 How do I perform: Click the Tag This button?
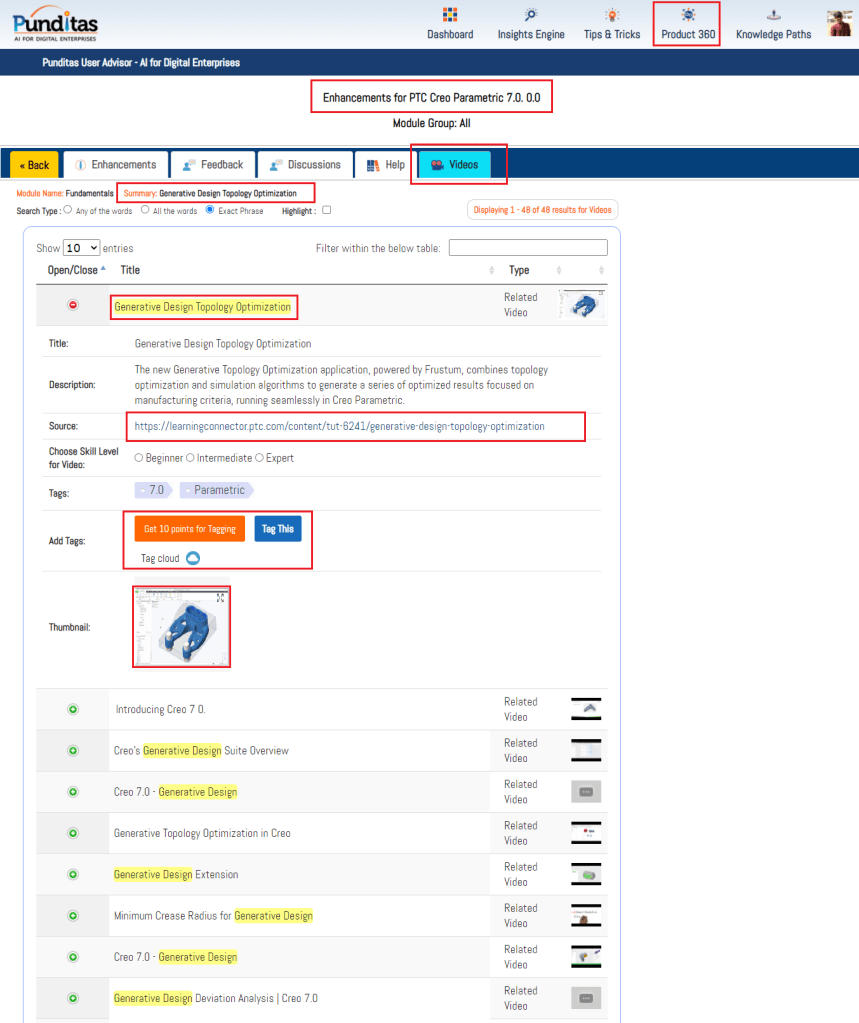click(x=277, y=529)
